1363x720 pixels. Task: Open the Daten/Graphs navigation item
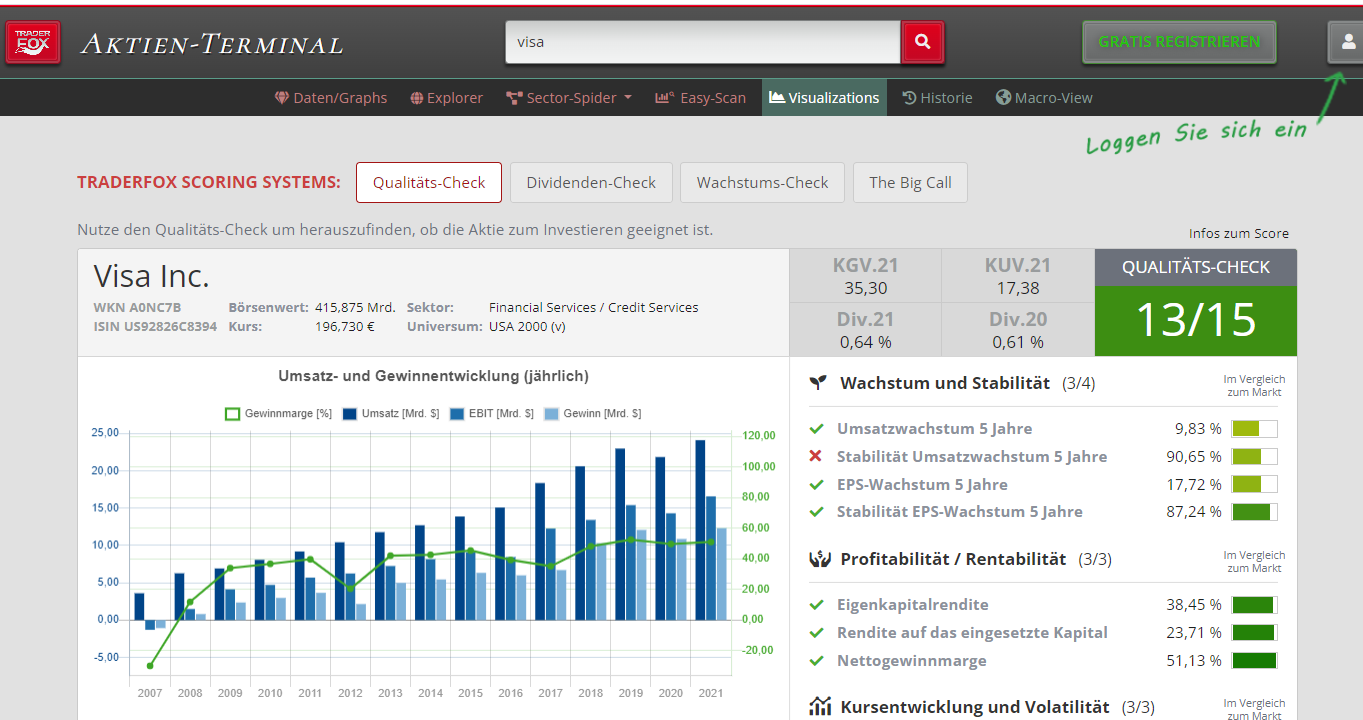point(331,98)
